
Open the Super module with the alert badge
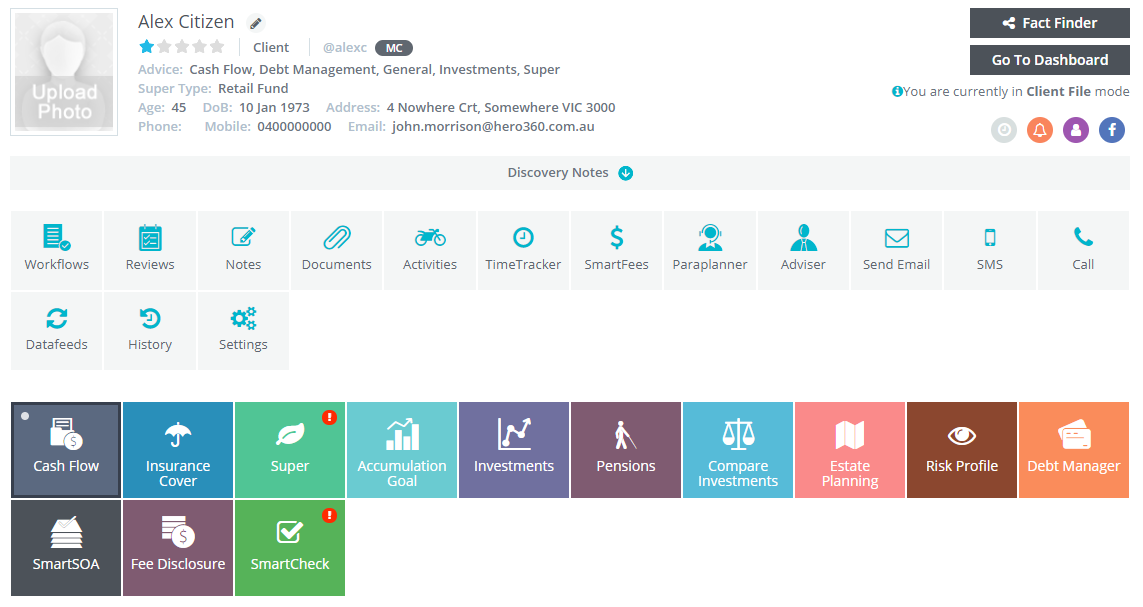[x=289, y=450]
